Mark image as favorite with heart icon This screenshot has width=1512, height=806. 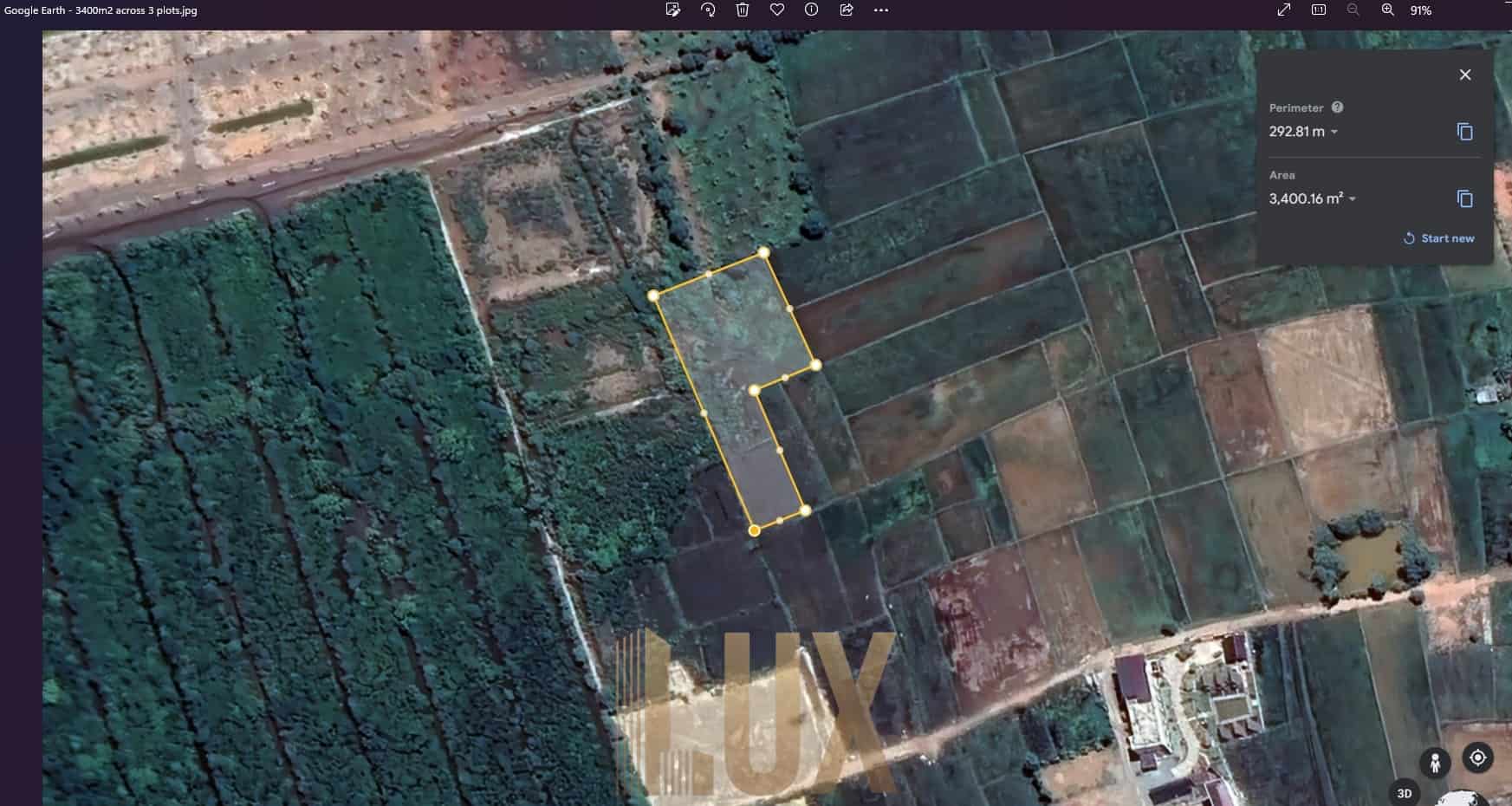[x=777, y=10]
